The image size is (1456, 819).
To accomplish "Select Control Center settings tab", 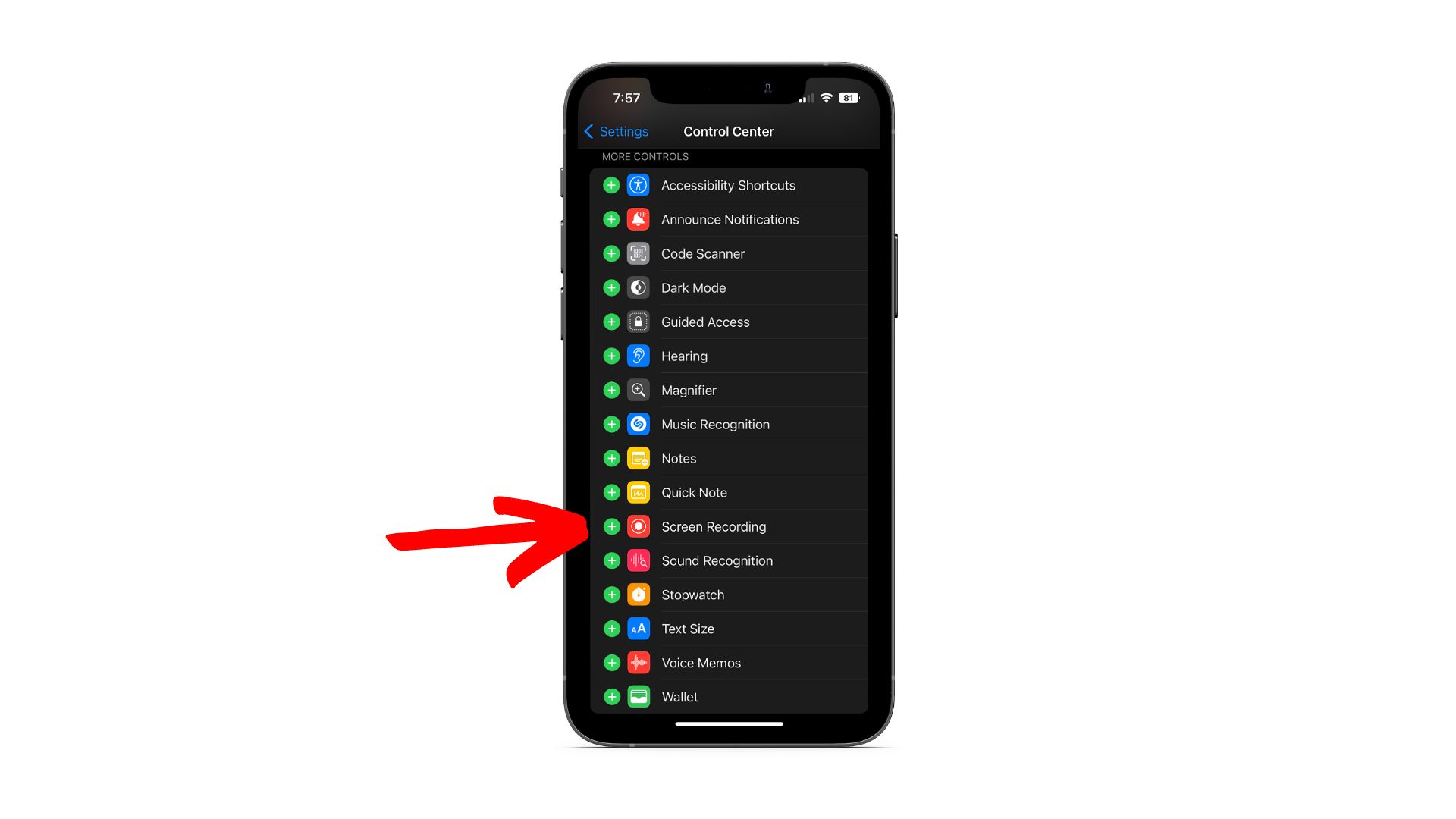I will point(727,131).
